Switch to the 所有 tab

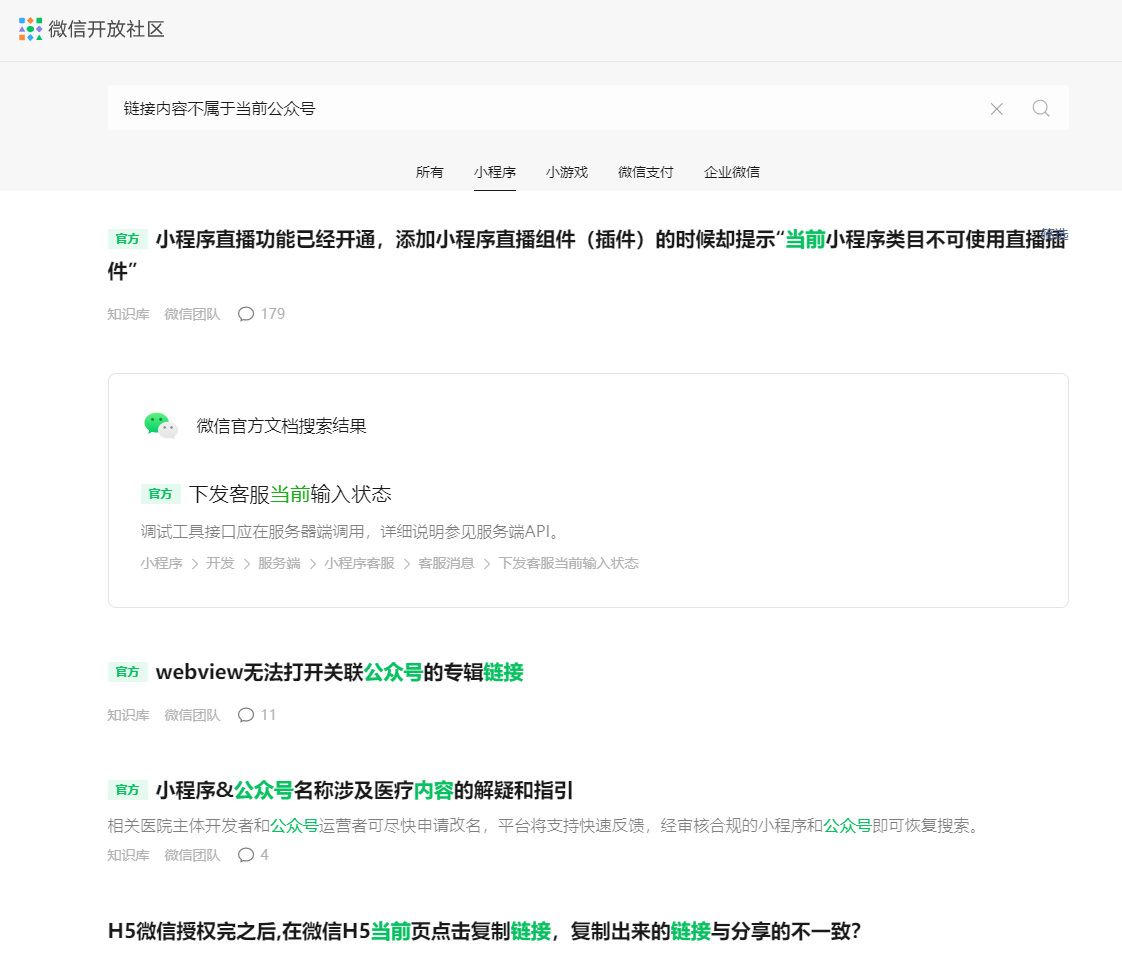429,172
